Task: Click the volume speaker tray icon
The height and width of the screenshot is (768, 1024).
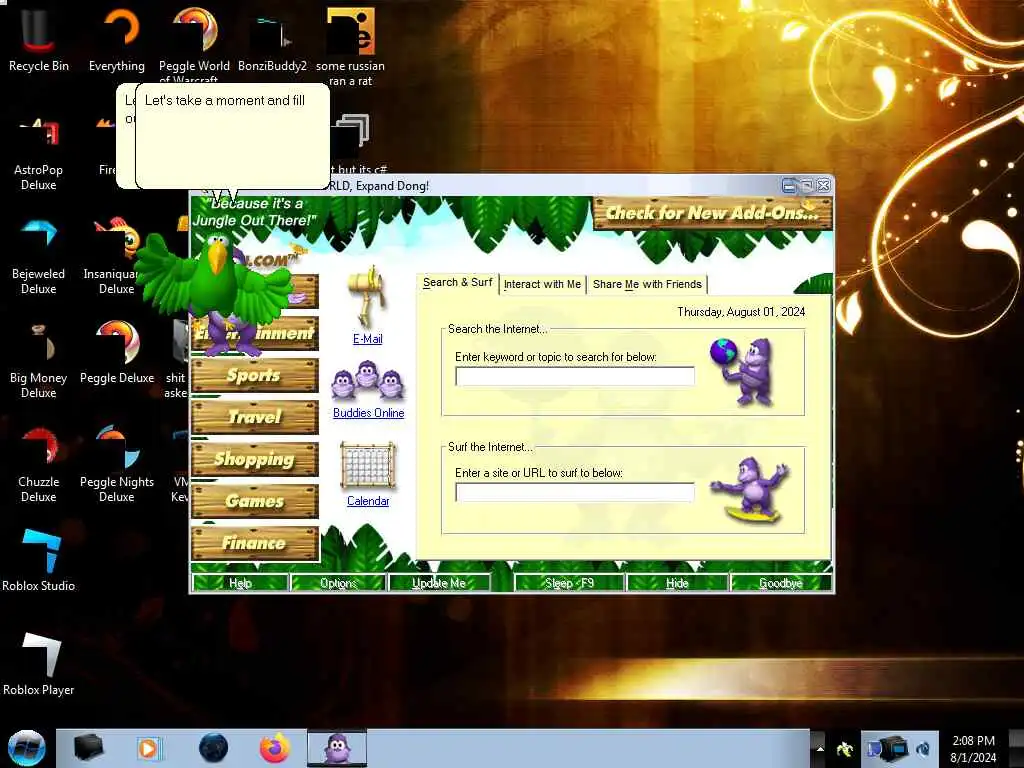Action: point(923,749)
